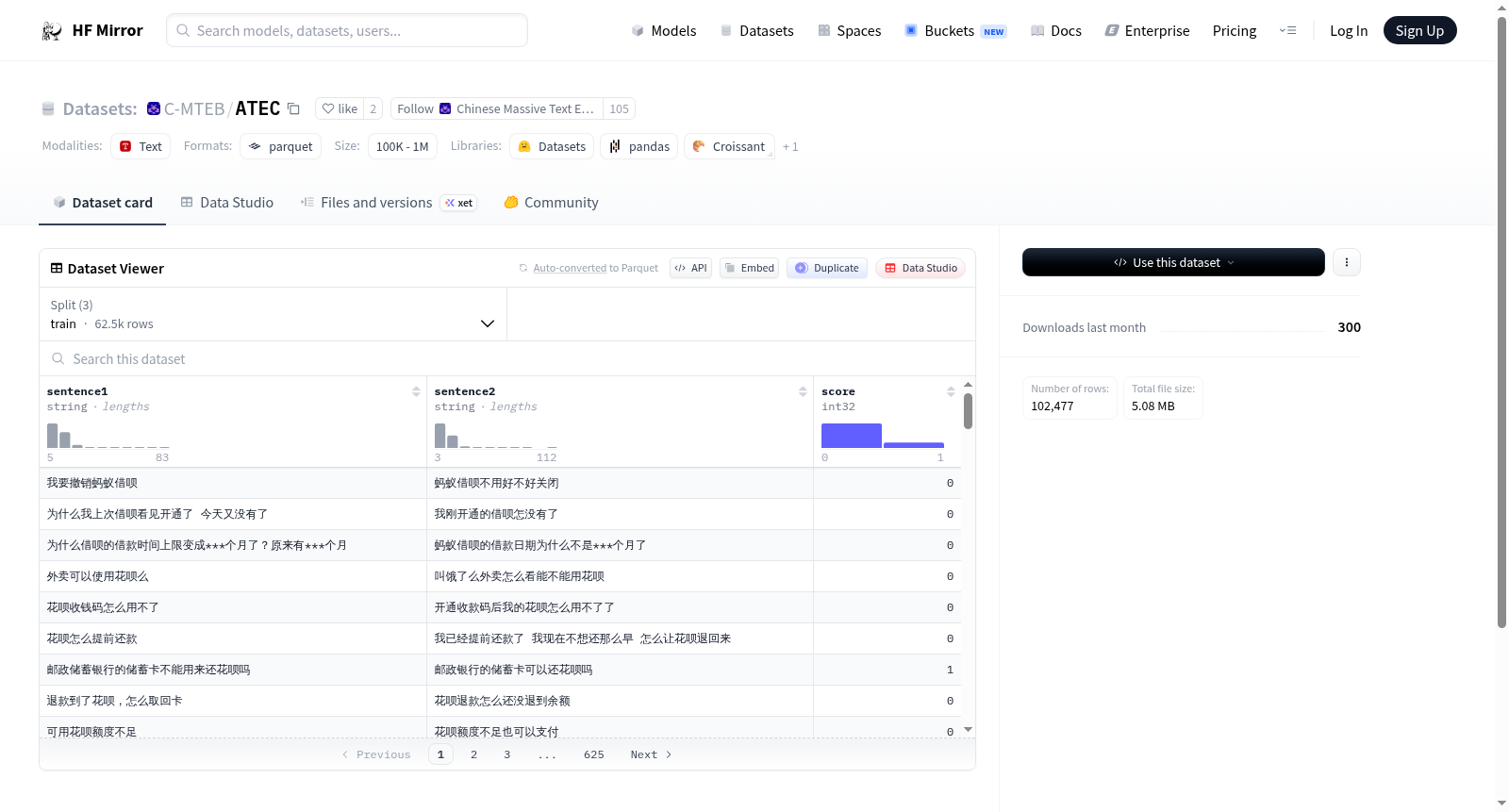This screenshot has width=1509, height=812.
Task: Open Data Studio from the viewer header
Action: (x=920, y=268)
